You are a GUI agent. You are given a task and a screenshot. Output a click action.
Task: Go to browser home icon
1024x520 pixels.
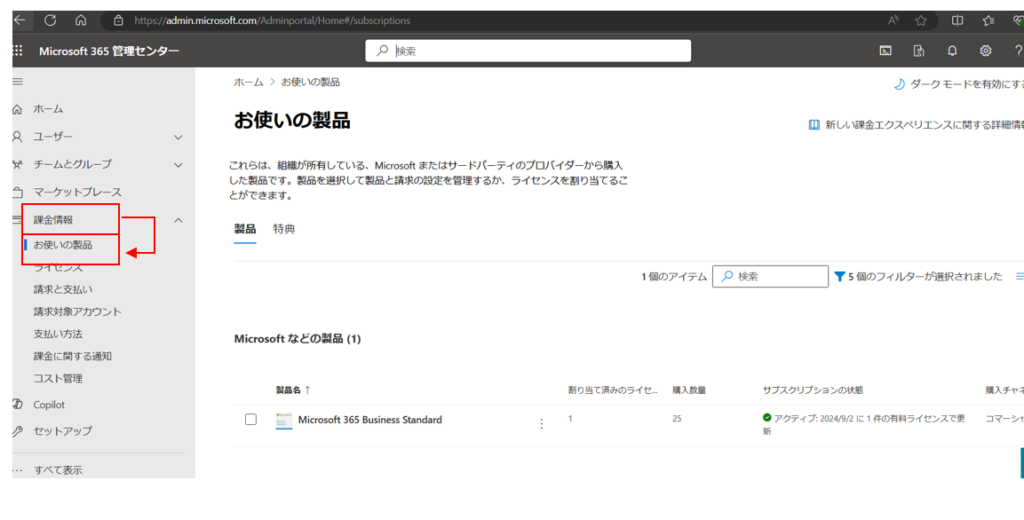81,20
